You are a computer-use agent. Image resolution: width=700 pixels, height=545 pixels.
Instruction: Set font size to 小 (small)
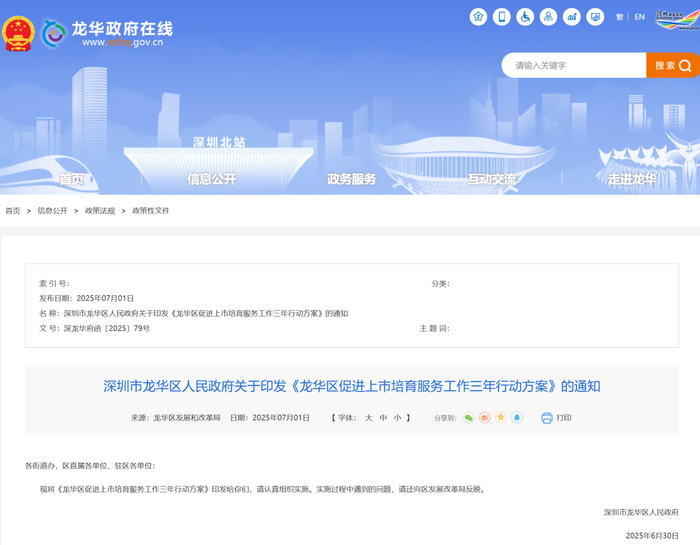pos(396,417)
